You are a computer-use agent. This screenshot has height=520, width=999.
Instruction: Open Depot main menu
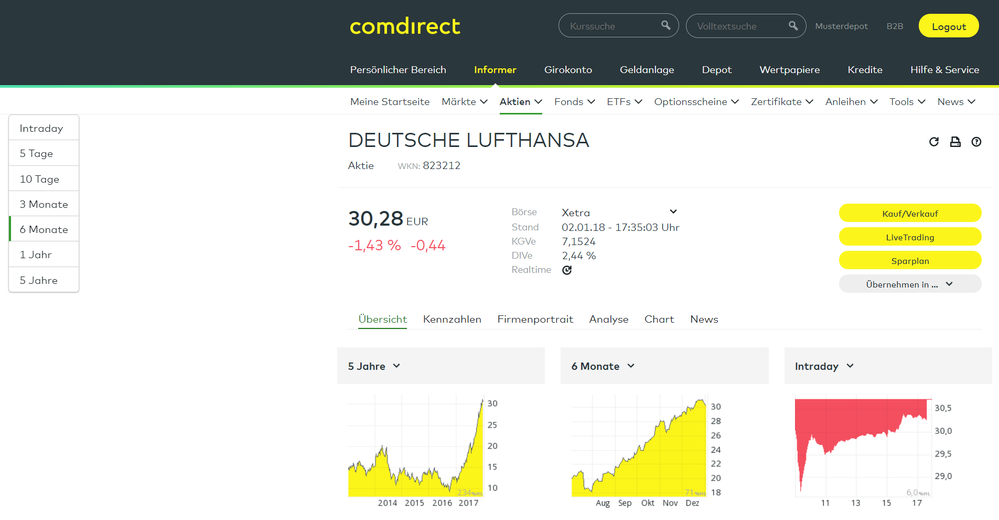(x=716, y=69)
